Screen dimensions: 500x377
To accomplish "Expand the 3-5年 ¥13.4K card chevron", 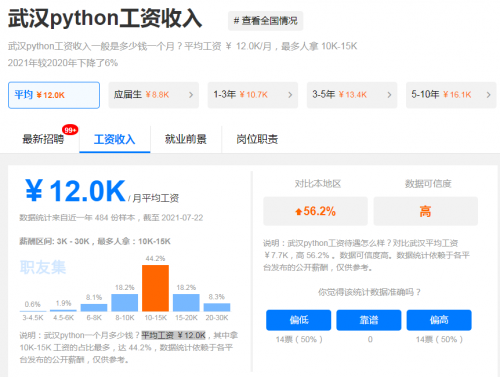I will pyautogui.click(x=389, y=95).
